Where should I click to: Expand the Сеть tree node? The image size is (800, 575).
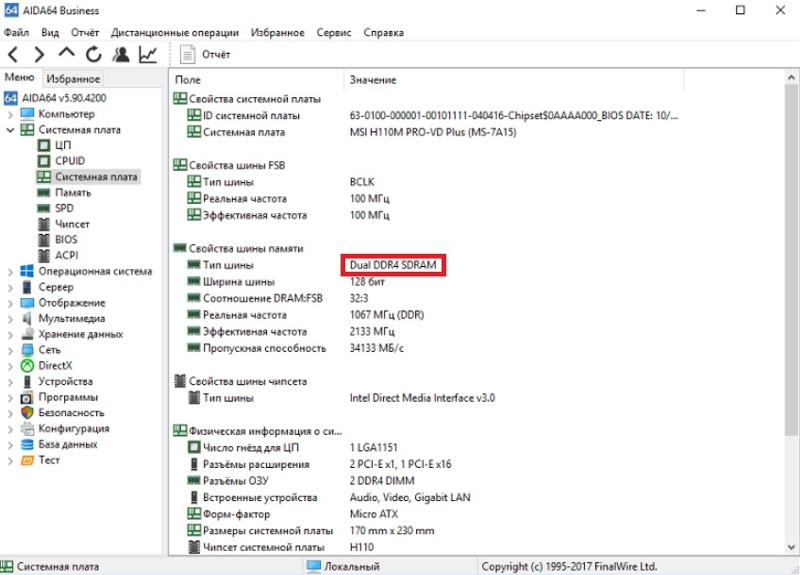click(x=10, y=351)
